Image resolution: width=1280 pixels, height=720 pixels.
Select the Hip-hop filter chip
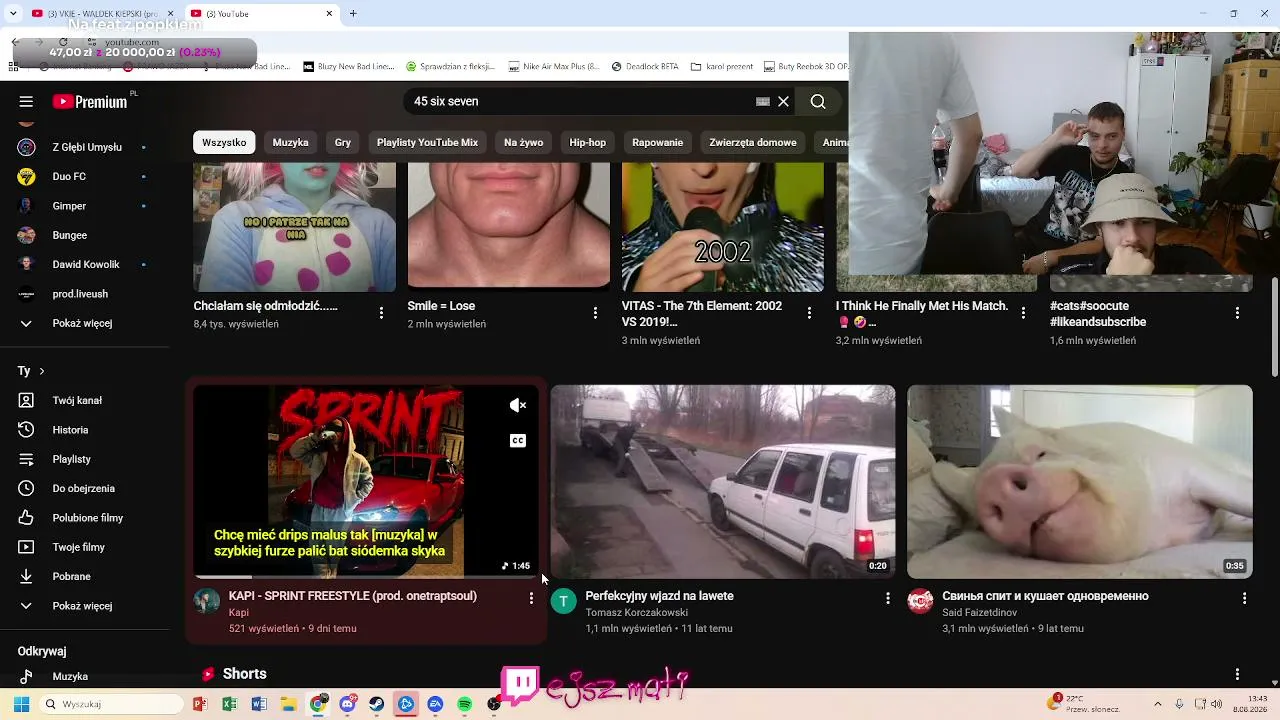tap(588, 142)
